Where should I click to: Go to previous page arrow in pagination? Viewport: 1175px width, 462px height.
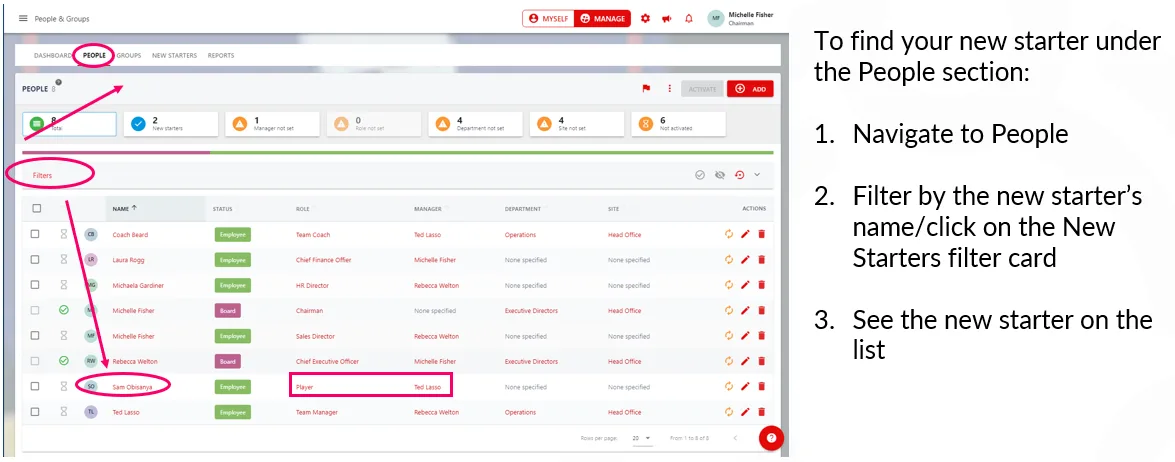735,437
